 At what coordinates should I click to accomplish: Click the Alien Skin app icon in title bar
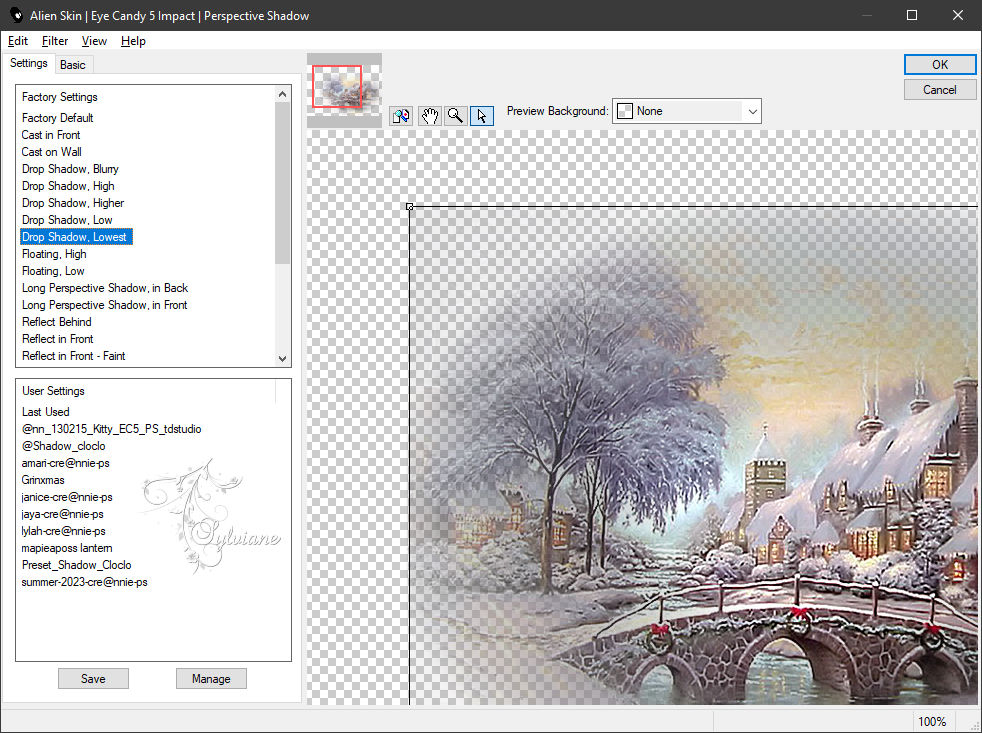16,15
